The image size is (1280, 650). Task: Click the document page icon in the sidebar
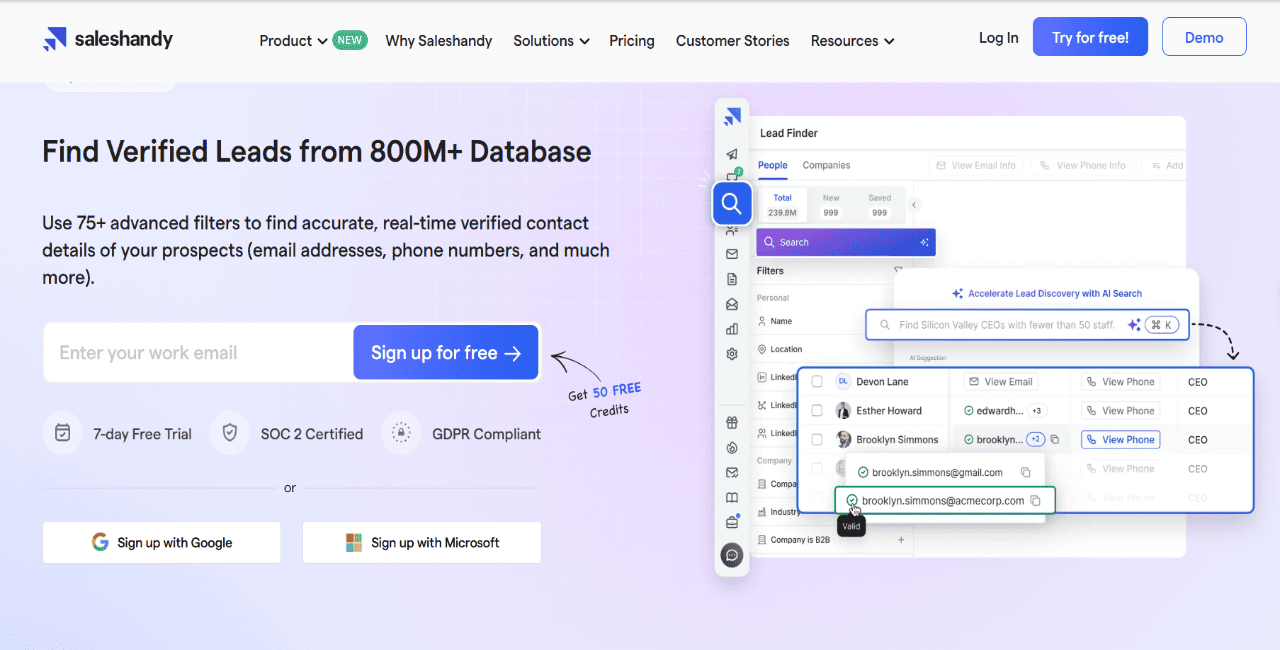pos(732,279)
